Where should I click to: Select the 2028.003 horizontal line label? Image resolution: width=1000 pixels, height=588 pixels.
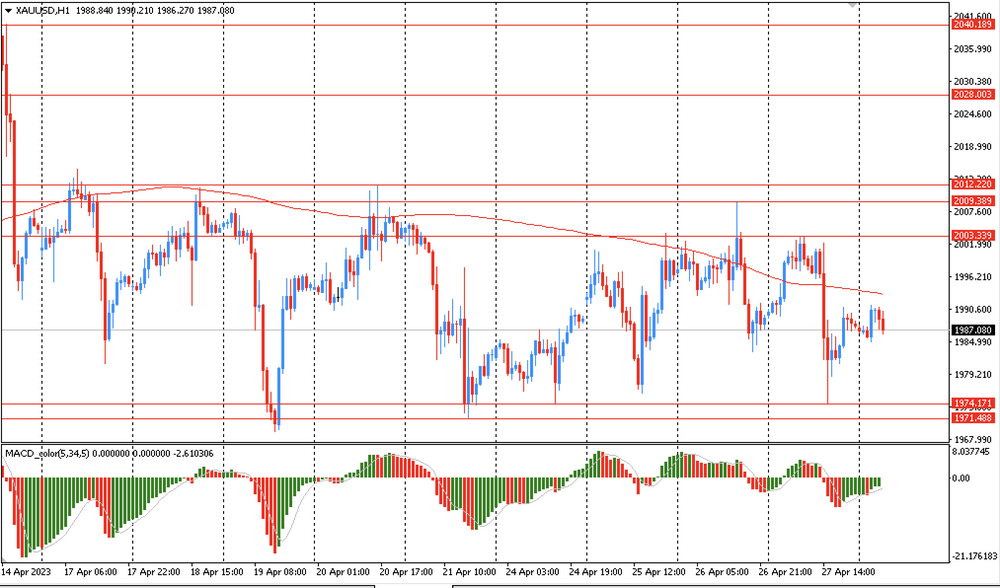point(973,94)
